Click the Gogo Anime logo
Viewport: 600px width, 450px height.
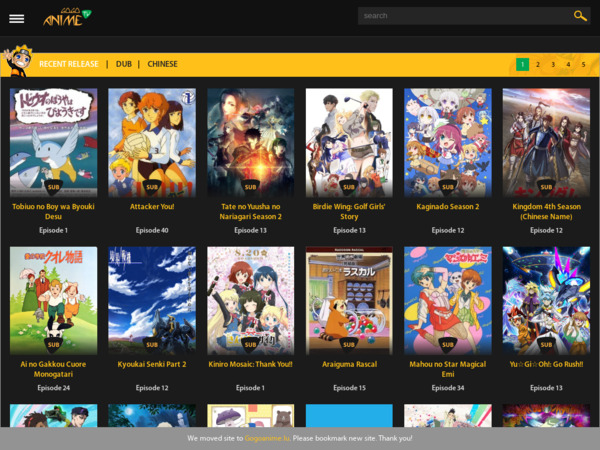67,17
